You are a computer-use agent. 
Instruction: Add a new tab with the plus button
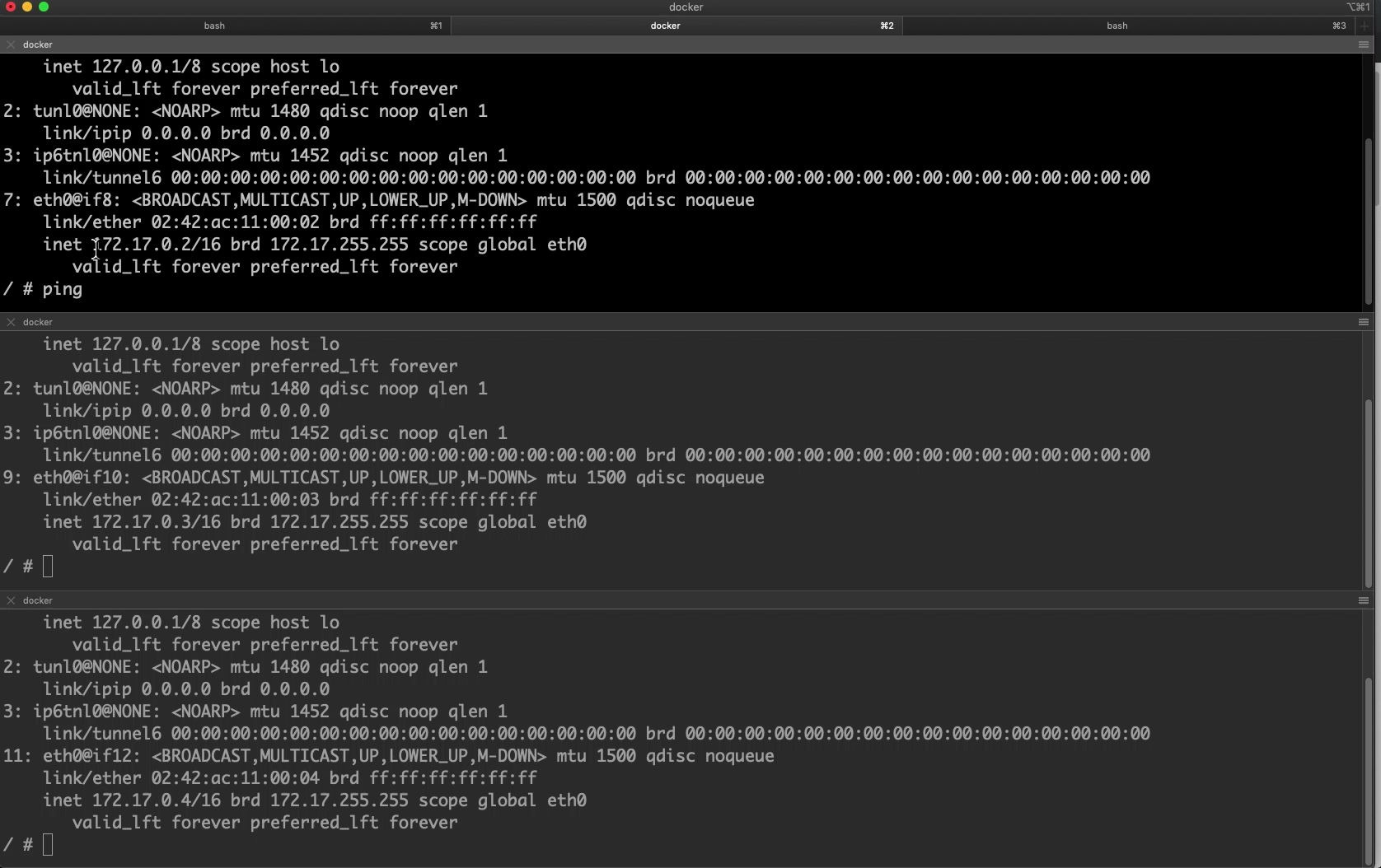(x=1365, y=26)
